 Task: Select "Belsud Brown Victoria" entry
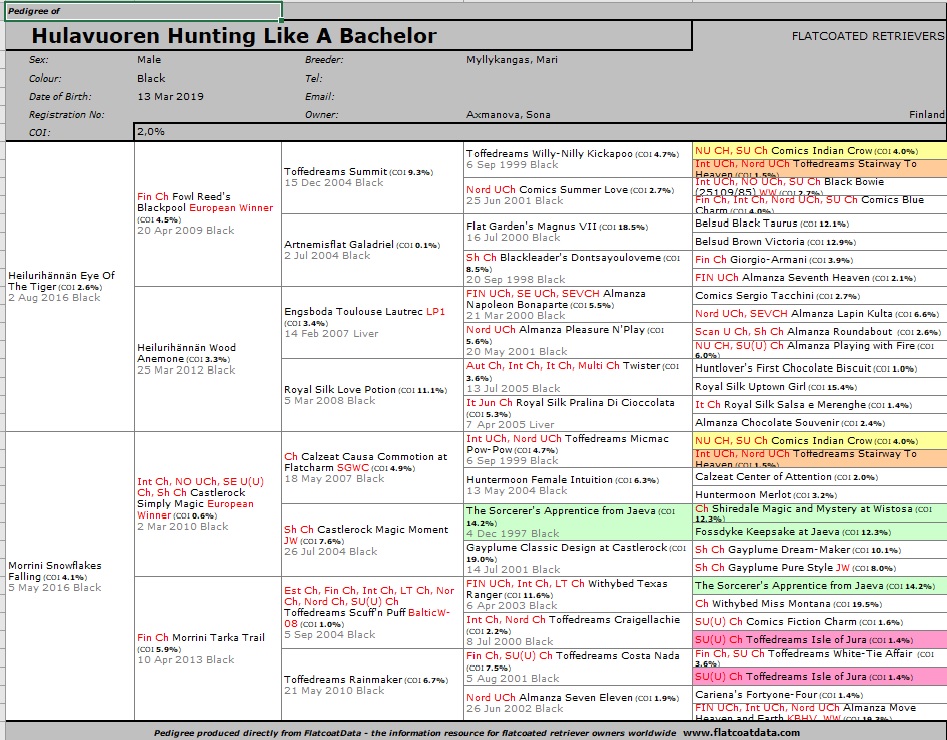[x=820, y=241]
